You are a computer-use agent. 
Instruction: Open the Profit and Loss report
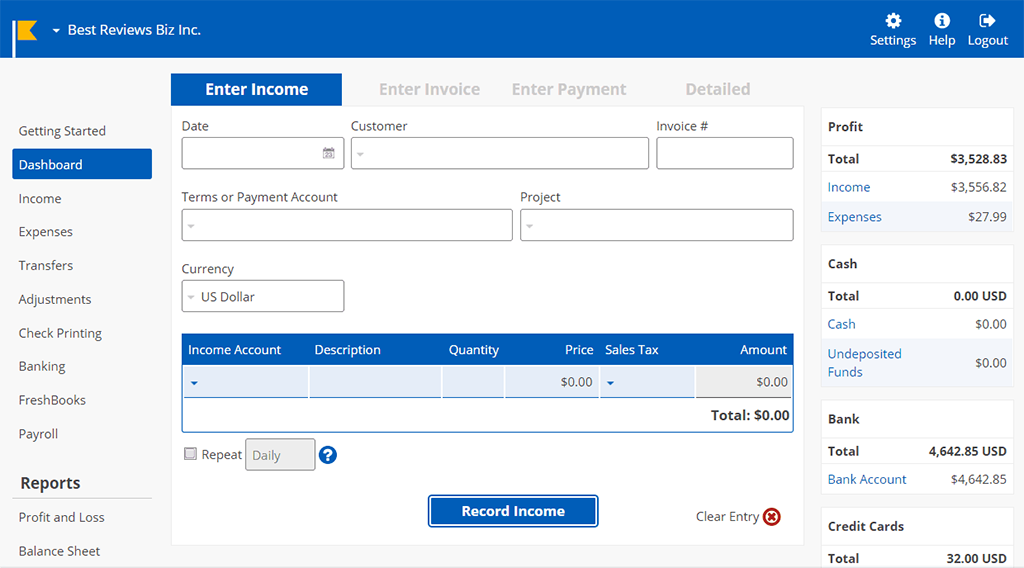(61, 517)
